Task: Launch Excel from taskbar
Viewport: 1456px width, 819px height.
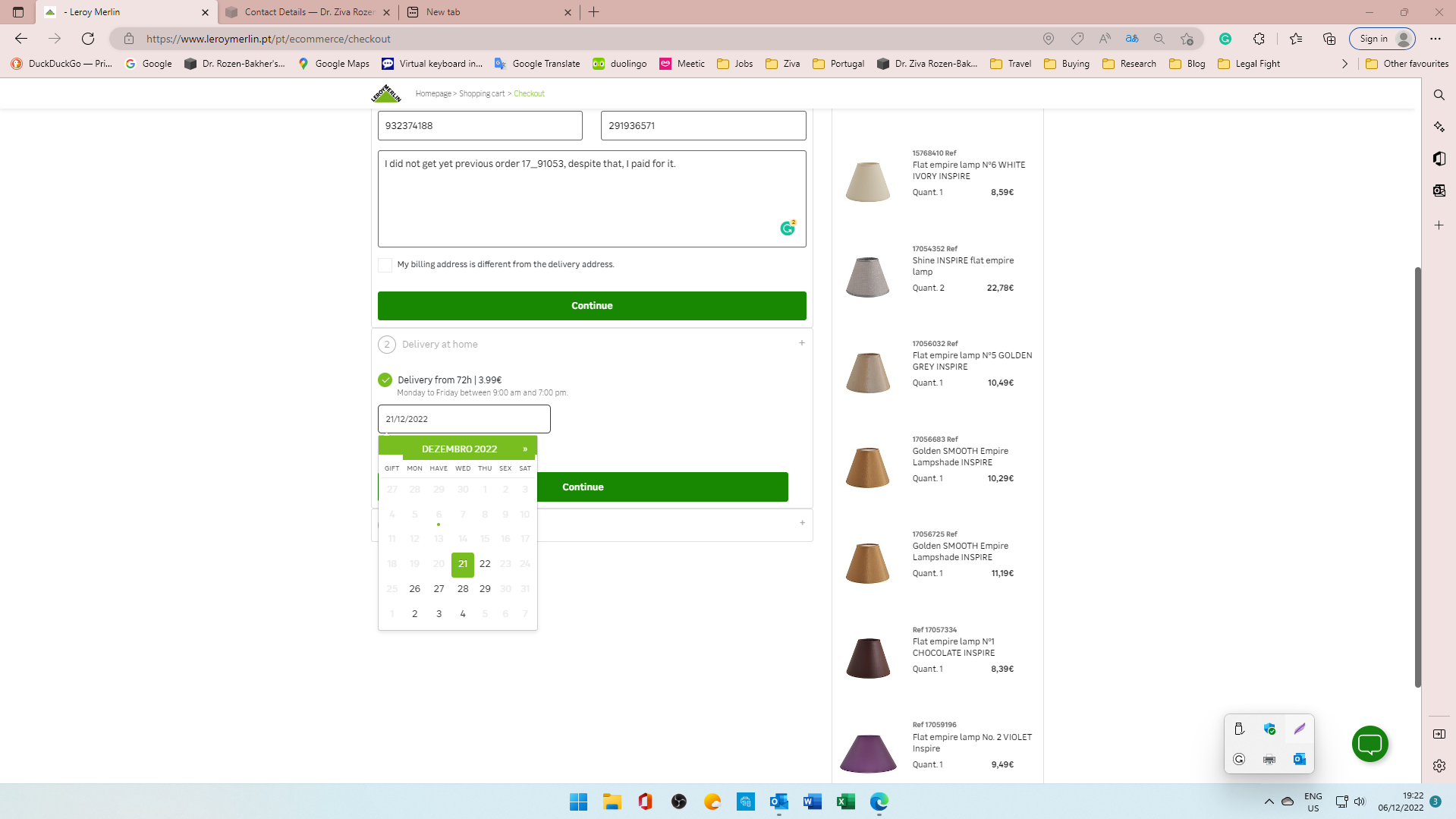Action: click(845, 802)
